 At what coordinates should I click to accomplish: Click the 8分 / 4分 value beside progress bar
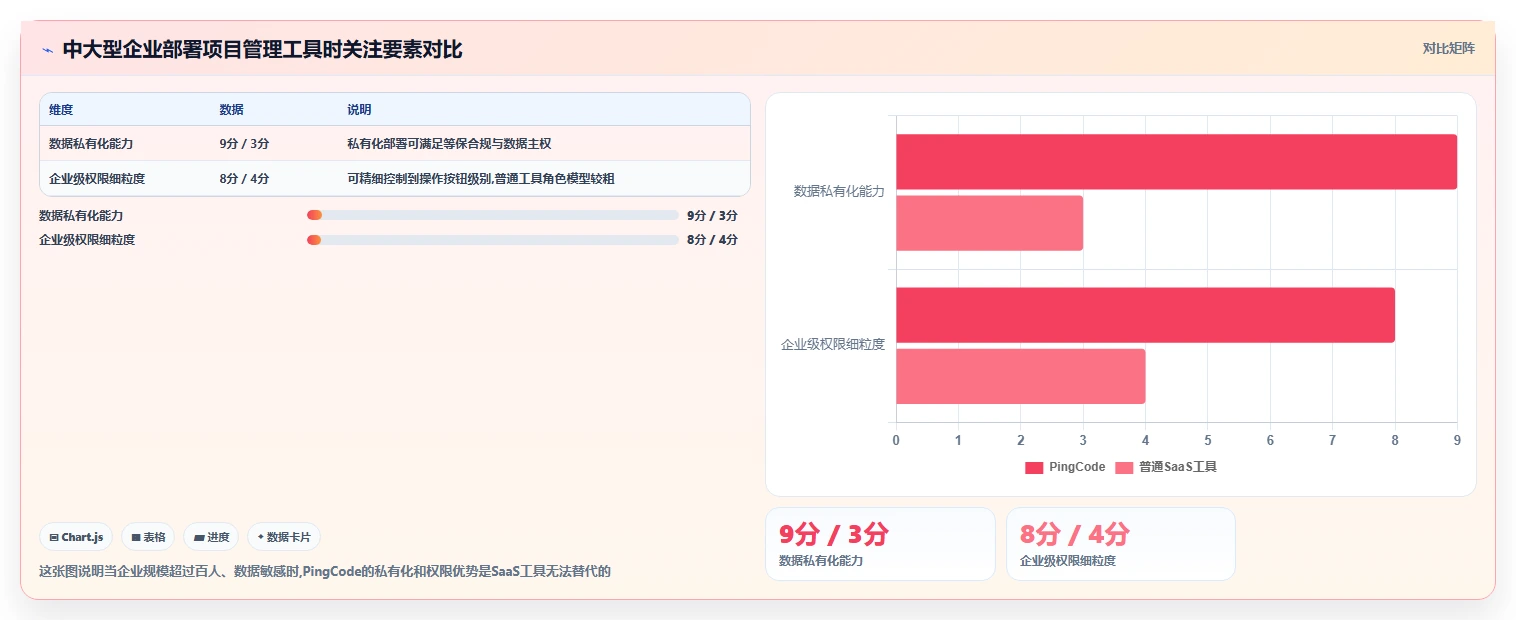click(x=712, y=240)
